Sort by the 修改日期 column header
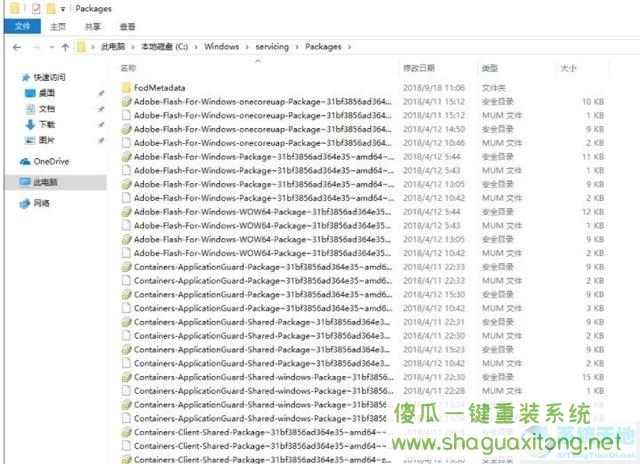This screenshot has height=464, width=640. tap(419, 68)
